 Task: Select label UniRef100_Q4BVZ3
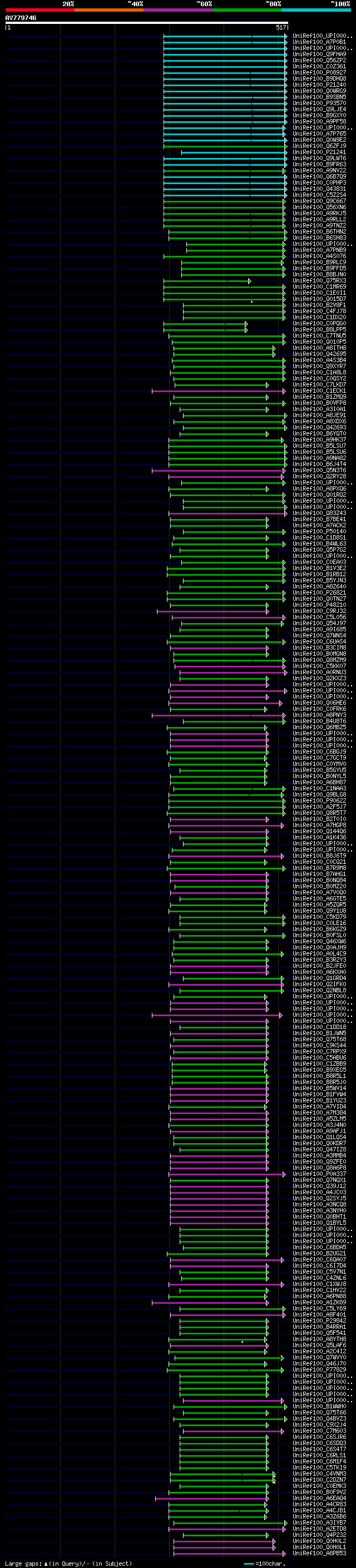[319, 1419]
